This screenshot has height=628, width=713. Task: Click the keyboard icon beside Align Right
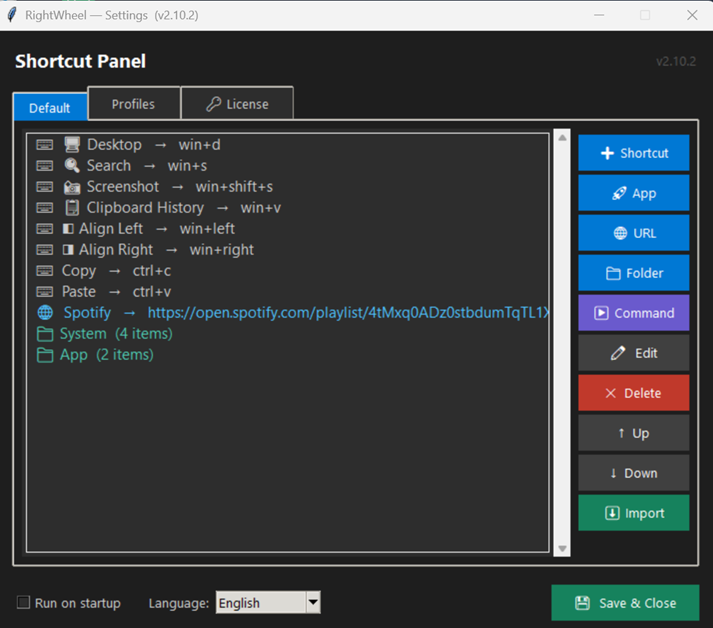pyautogui.click(x=45, y=250)
